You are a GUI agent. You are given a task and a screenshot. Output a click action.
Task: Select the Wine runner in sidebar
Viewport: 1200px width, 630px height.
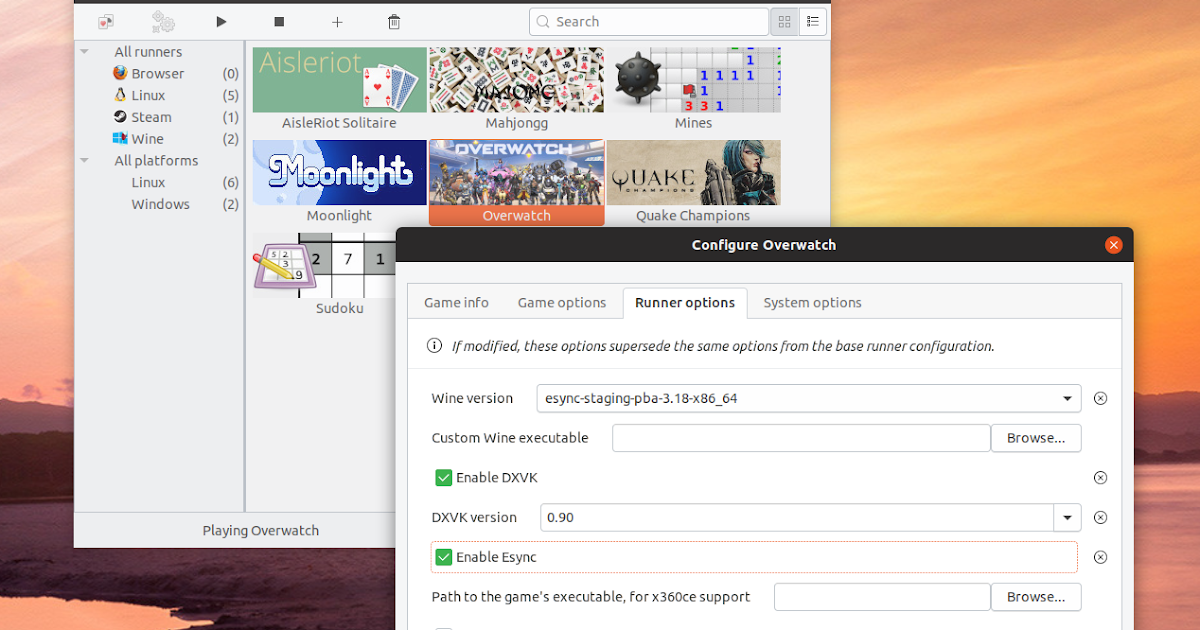[147, 139]
